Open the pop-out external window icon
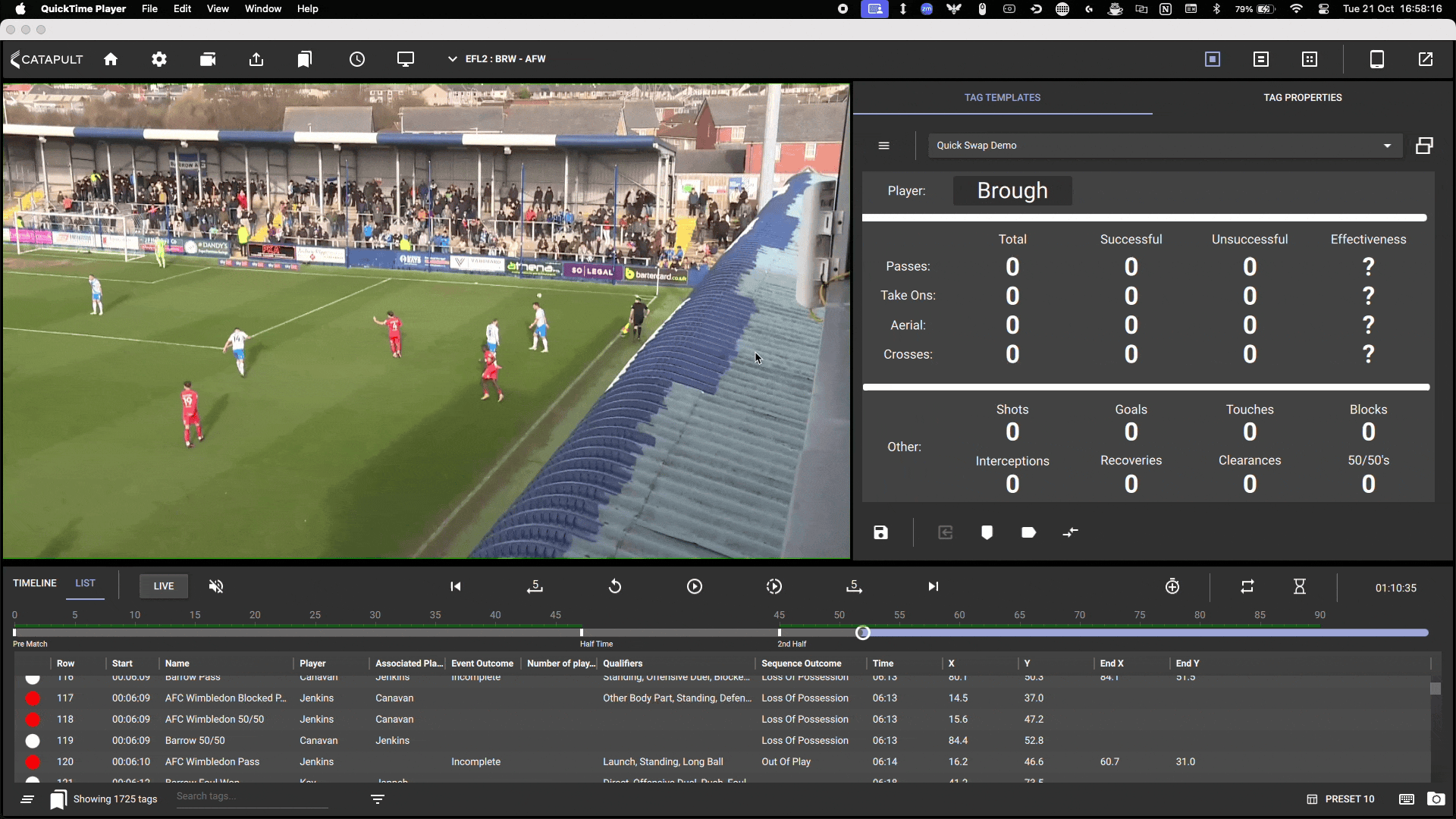1456x819 pixels. tap(1426, 59)
